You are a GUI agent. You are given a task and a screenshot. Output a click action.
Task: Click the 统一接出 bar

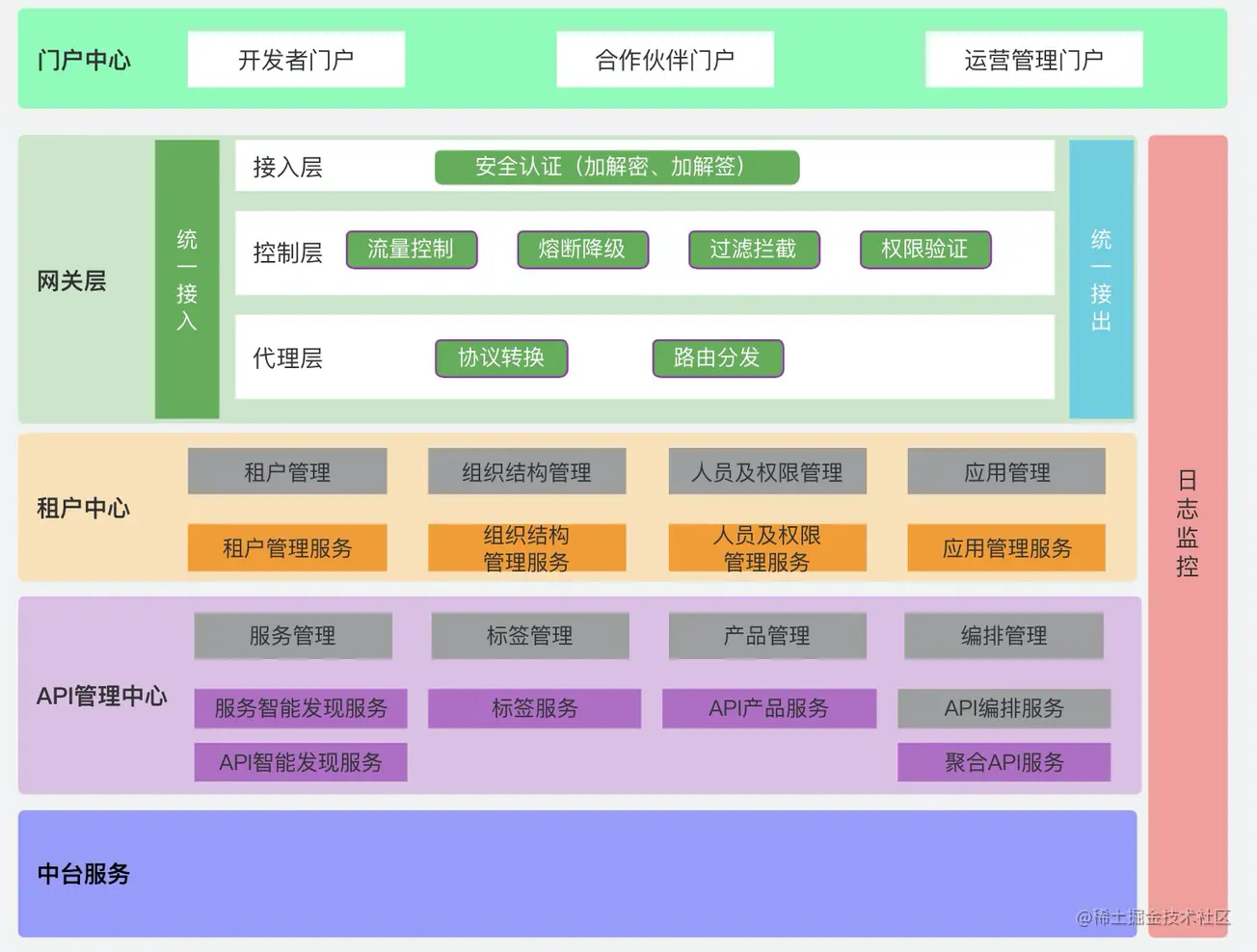1101,279
